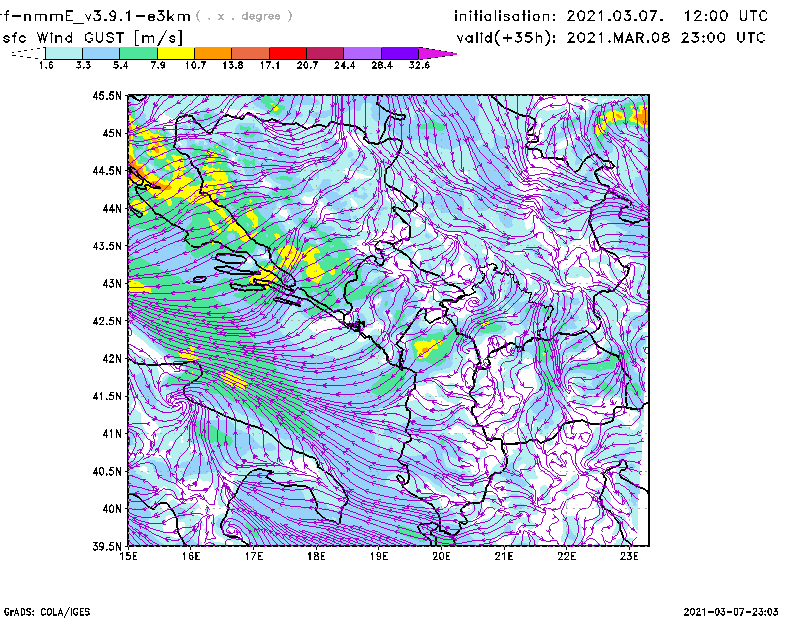Click the light cyan 1.6–3.3 legend swatch

click(64, 53)
